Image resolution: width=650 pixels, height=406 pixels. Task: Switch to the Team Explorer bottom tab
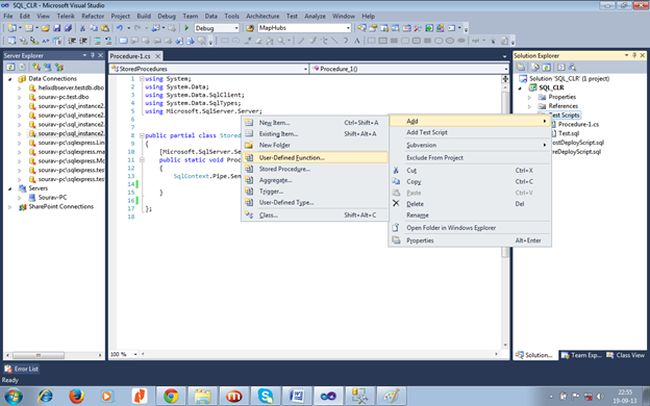click(581, 355)
